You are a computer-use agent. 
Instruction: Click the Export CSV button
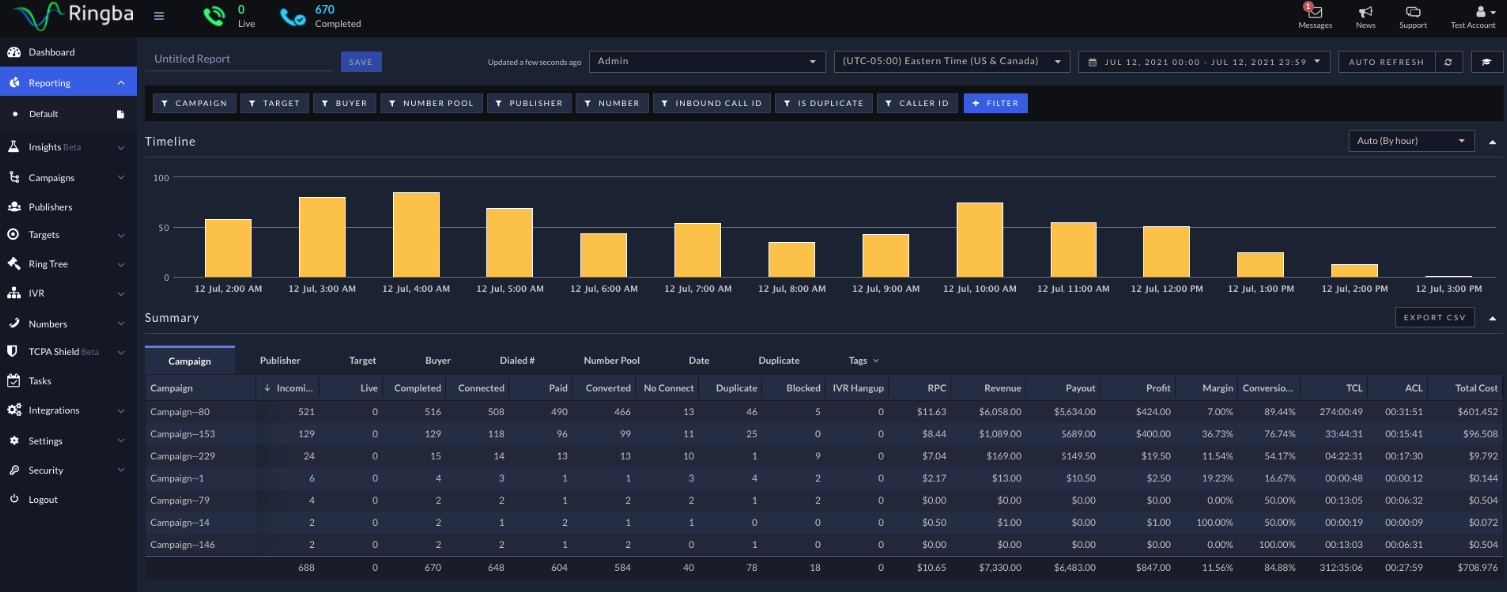pyautogui.click(x=1434, y=318)
